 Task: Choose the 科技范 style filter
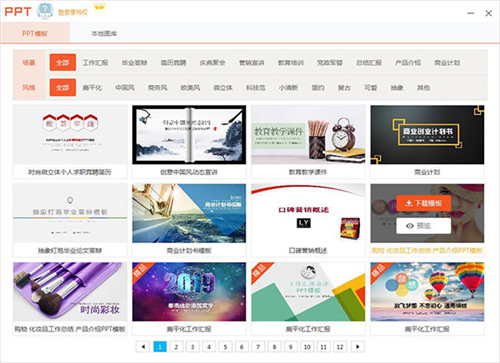pos(256,88)
